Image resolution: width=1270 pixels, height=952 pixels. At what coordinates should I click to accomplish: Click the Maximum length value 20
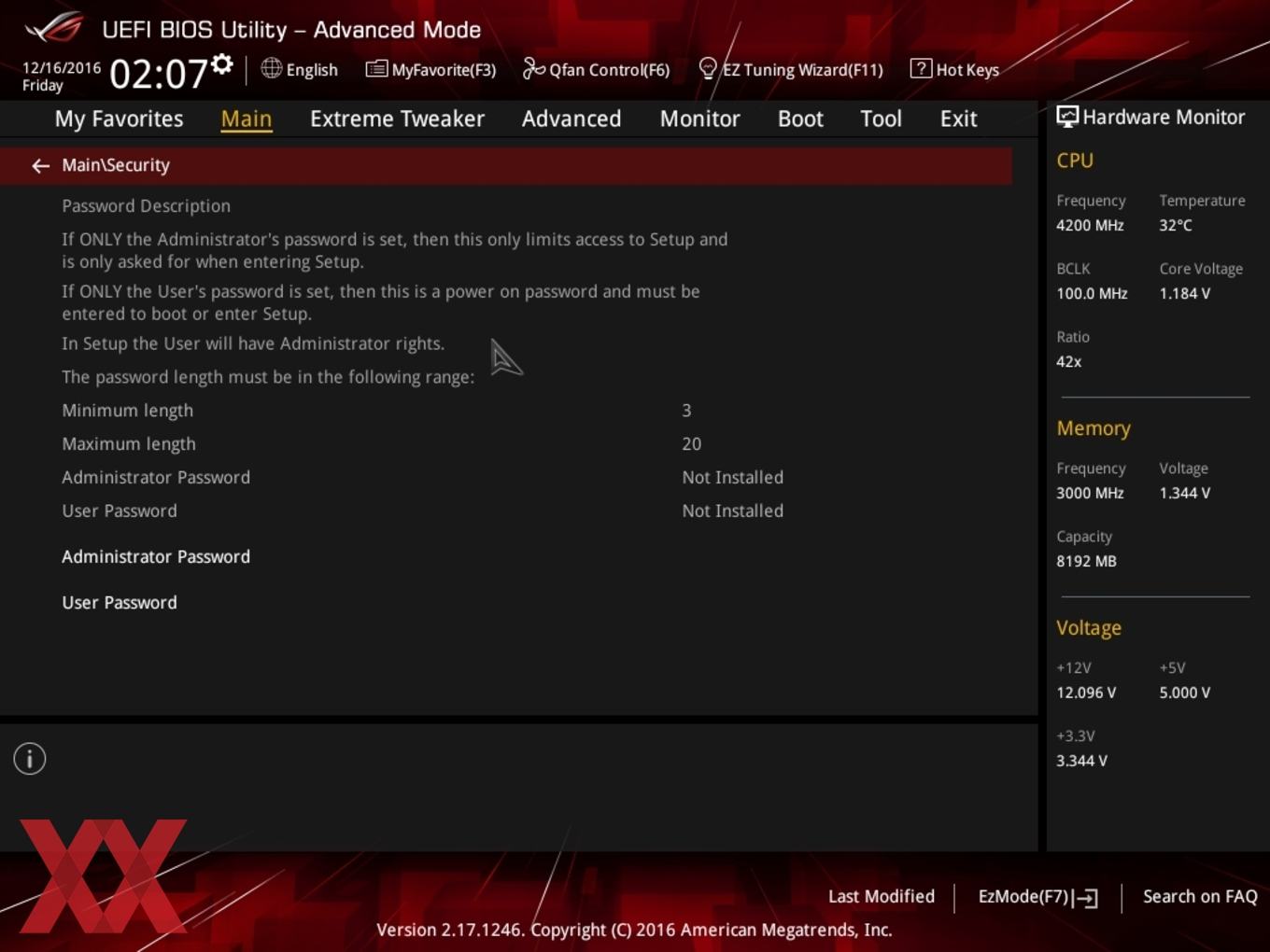point(691,444)
